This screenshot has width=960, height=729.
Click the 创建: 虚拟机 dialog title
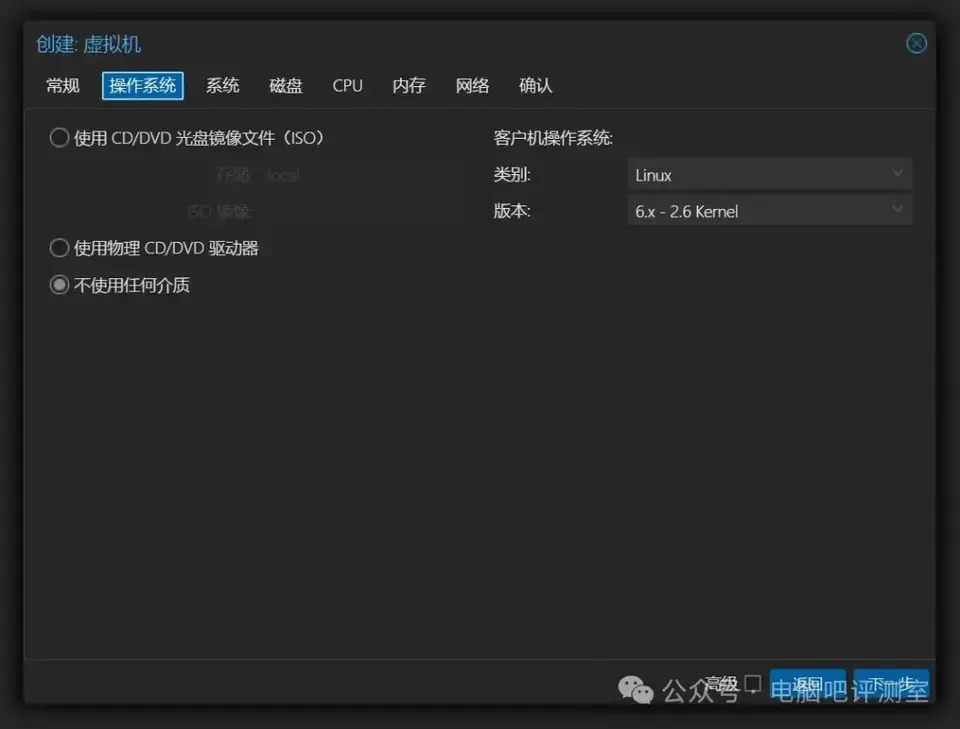[x=88, y=44]
